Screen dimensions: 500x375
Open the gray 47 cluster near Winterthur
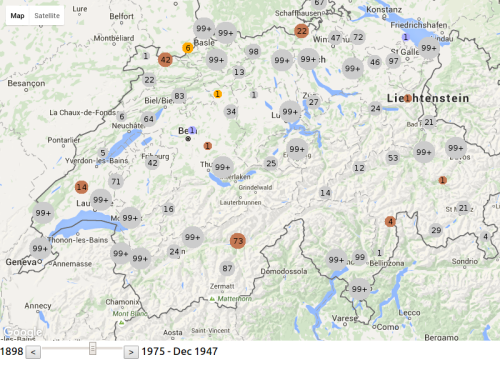[335, 38]
